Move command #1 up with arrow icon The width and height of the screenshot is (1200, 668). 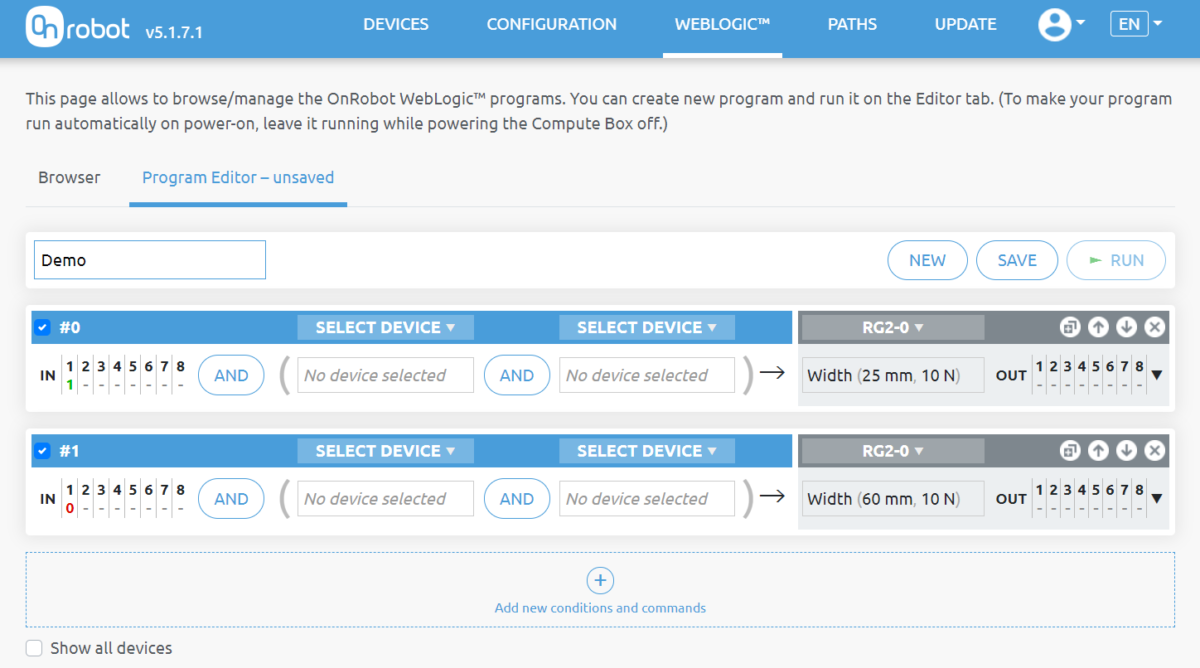(1097, 451)
